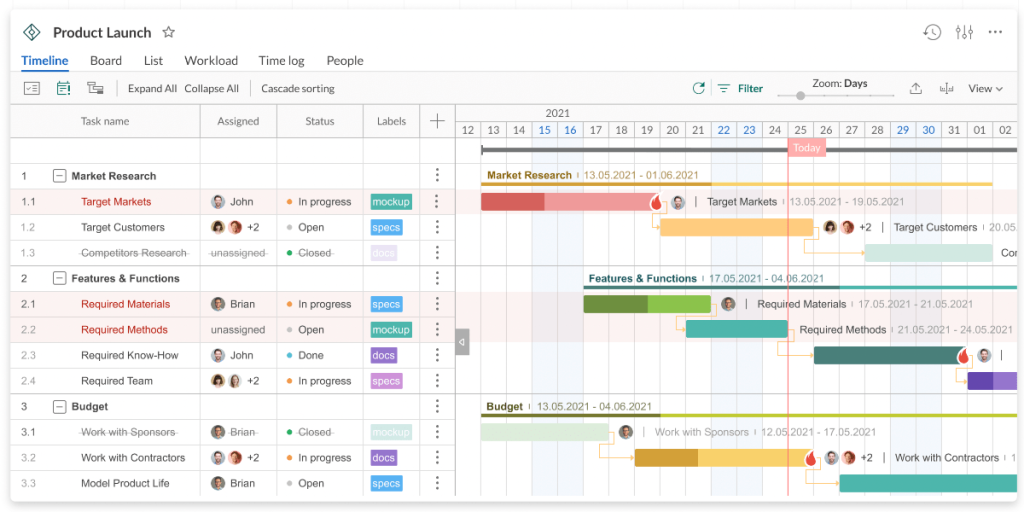Switch to the Board tab
The height and width of the screenshot is (512, 1024).
click(x=106, y=61)
